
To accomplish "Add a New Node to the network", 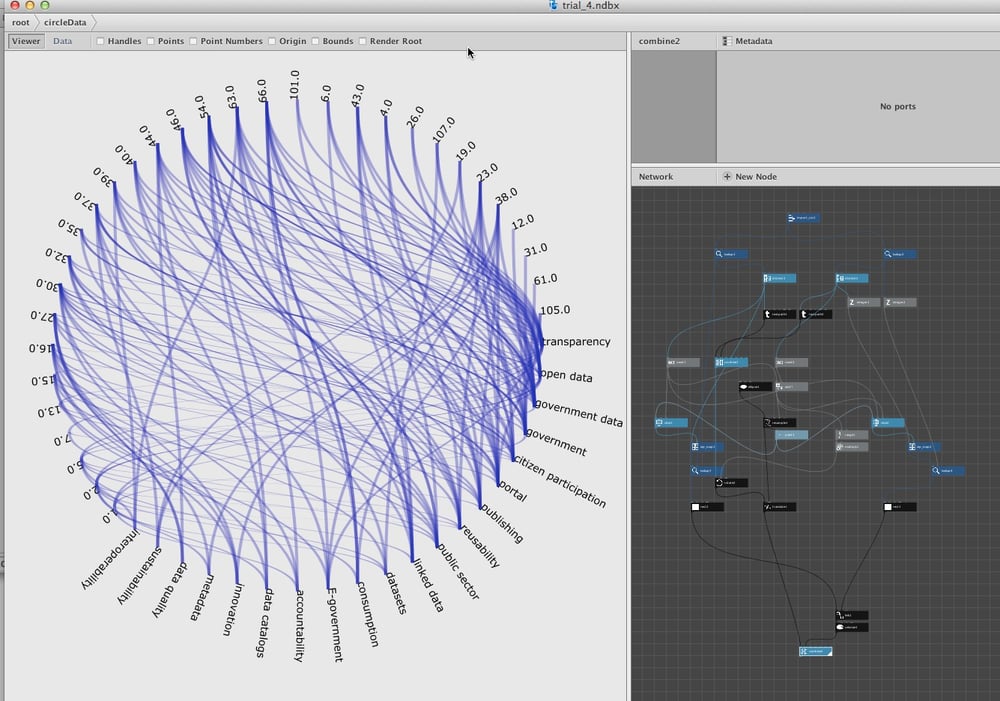I will tap(749, 177).
